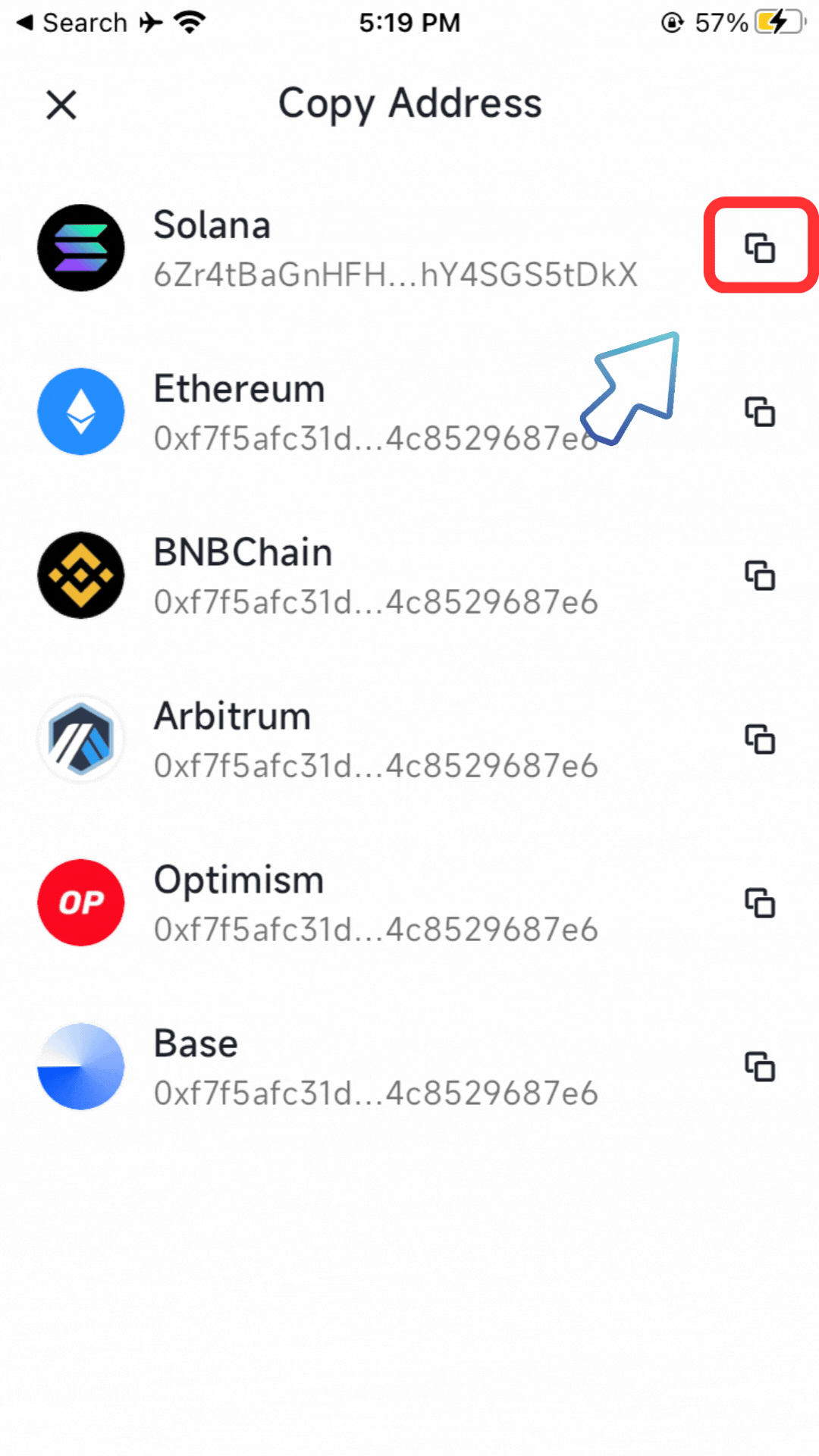819x1456 pixels.
Task: Tap the Ethereum network logo
Action: 81,412
